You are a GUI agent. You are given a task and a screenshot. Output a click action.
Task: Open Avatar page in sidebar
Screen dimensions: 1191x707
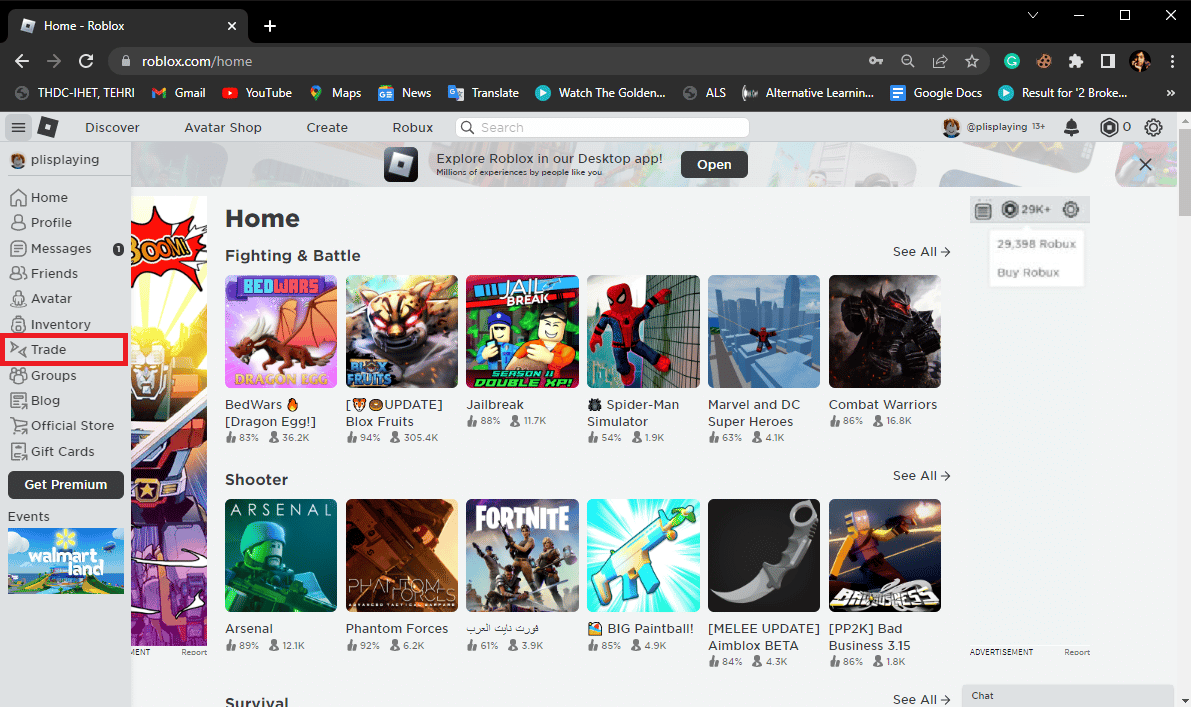tap(51, 299)
